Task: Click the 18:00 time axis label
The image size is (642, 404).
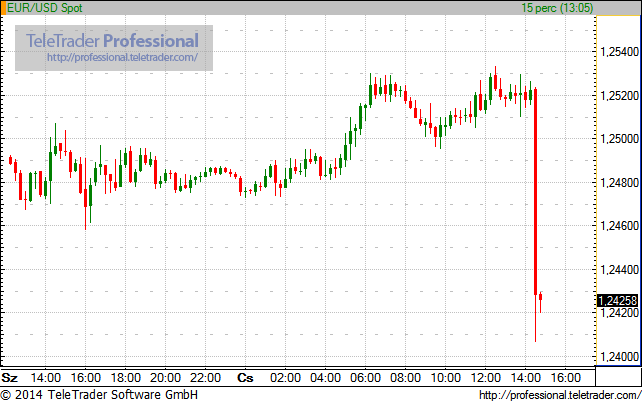Action: click(126, 377)
